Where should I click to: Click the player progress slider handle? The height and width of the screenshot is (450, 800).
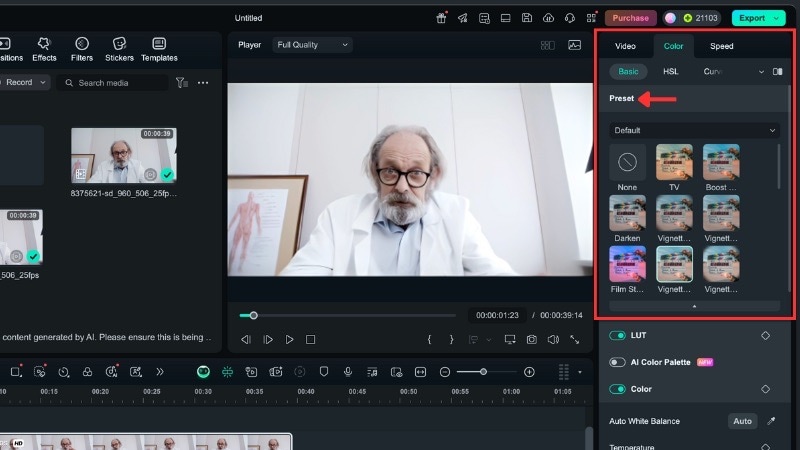[253, 315]
